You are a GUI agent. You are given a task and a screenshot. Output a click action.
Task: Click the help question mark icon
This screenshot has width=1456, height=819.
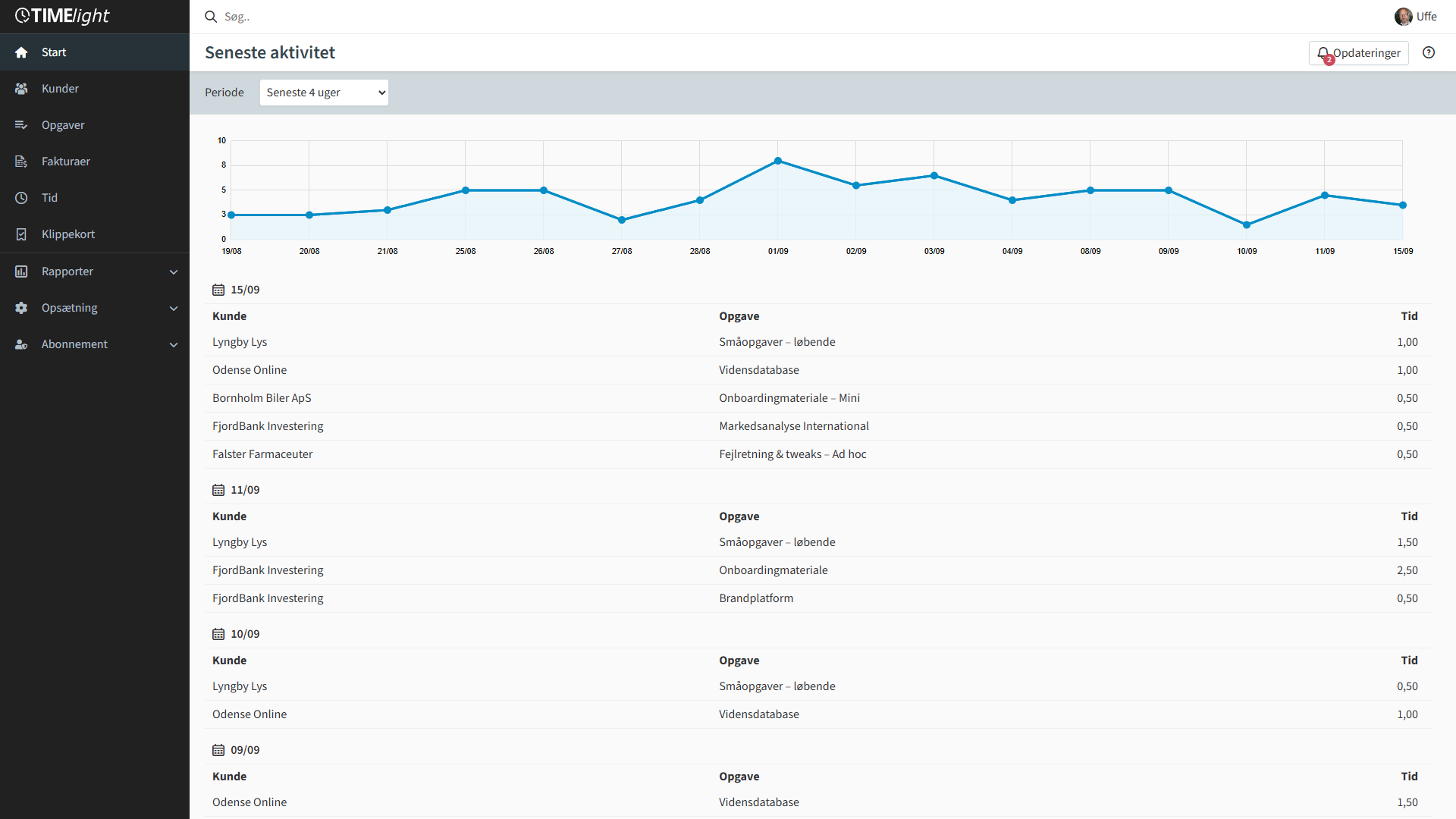tap(1429, 52)
